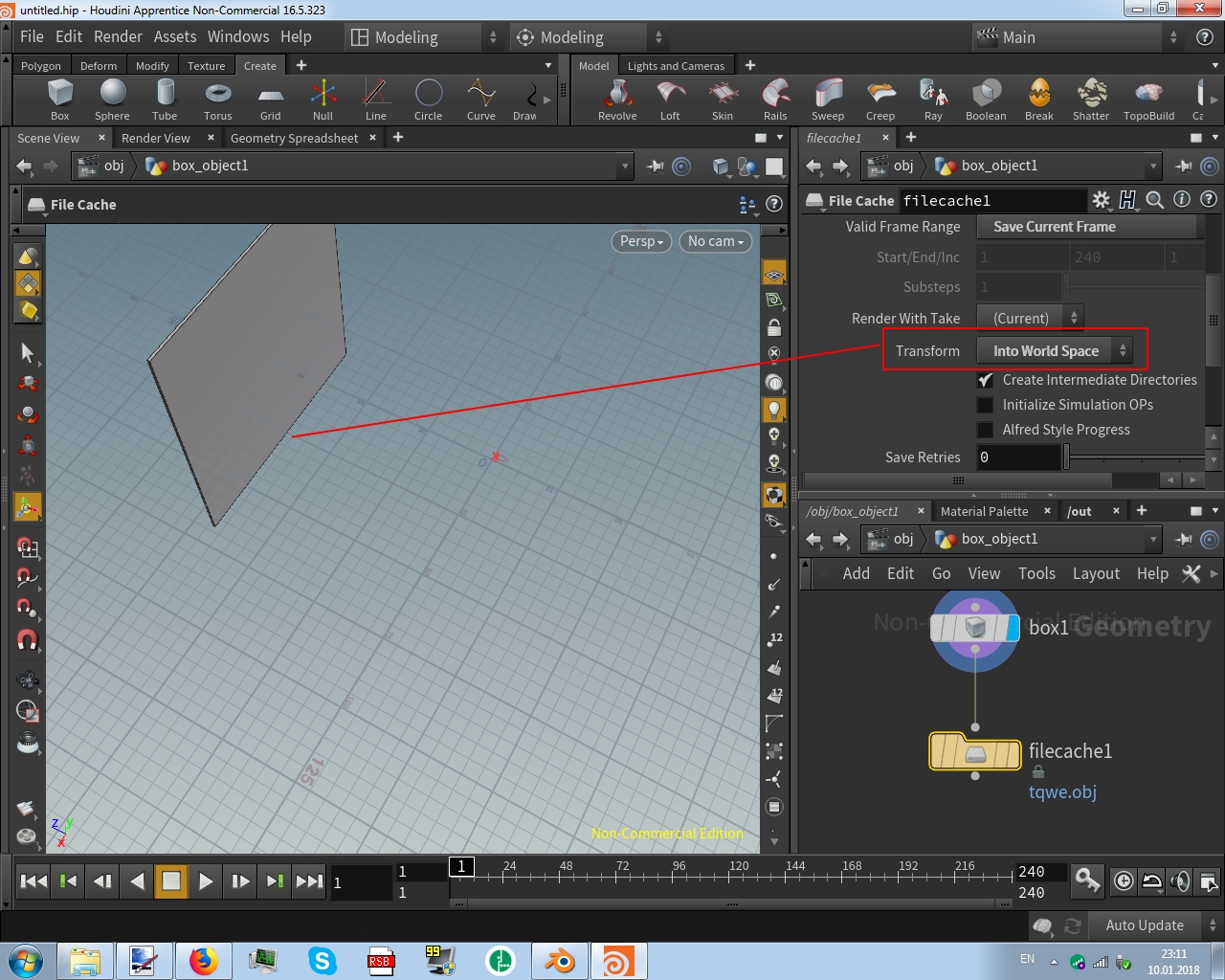Viewport: 1225px width, 980px height.
Task: Expand the scene view path dropdown
Action: pos(625,166)
